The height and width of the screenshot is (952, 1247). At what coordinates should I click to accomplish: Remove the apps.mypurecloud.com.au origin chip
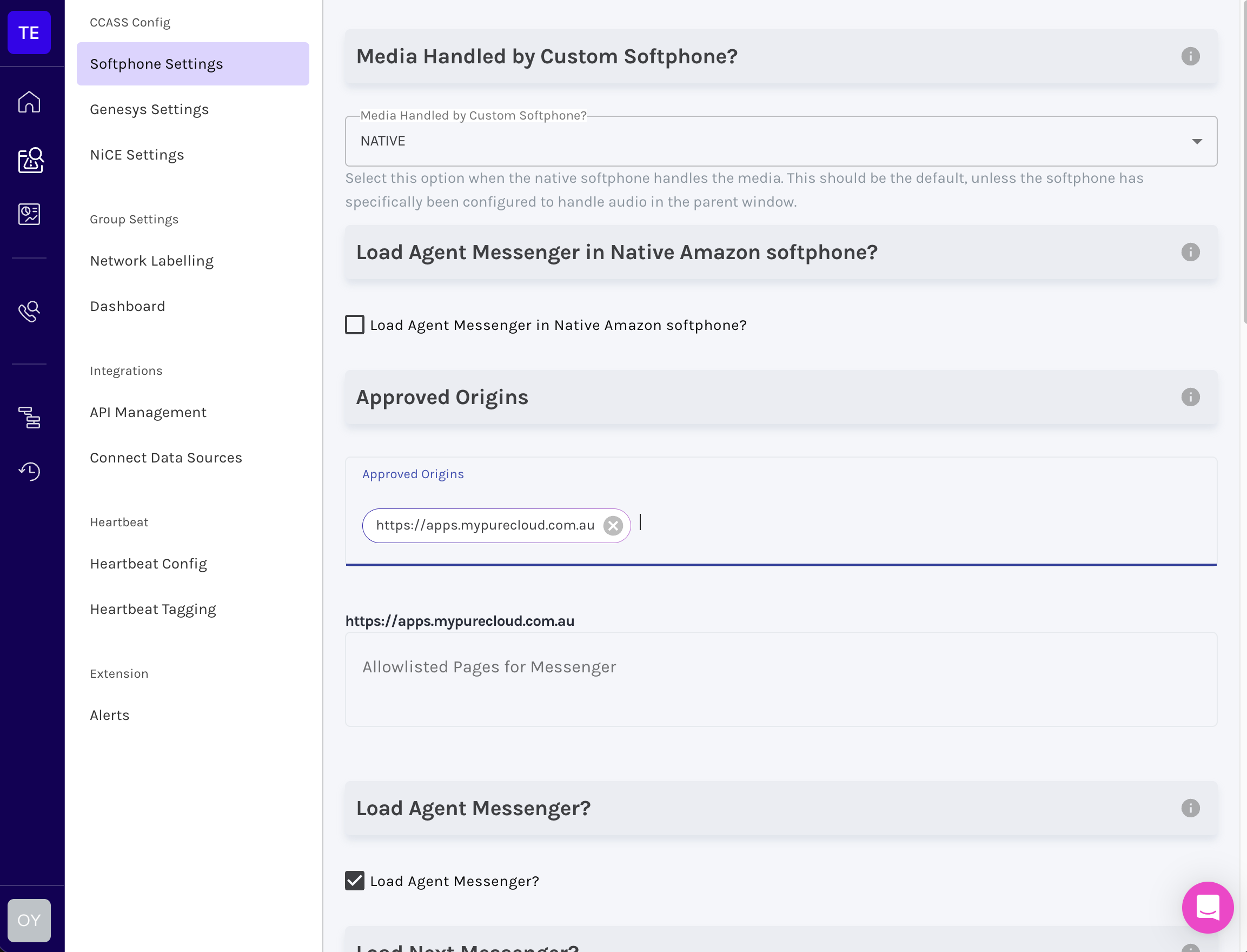613,526
